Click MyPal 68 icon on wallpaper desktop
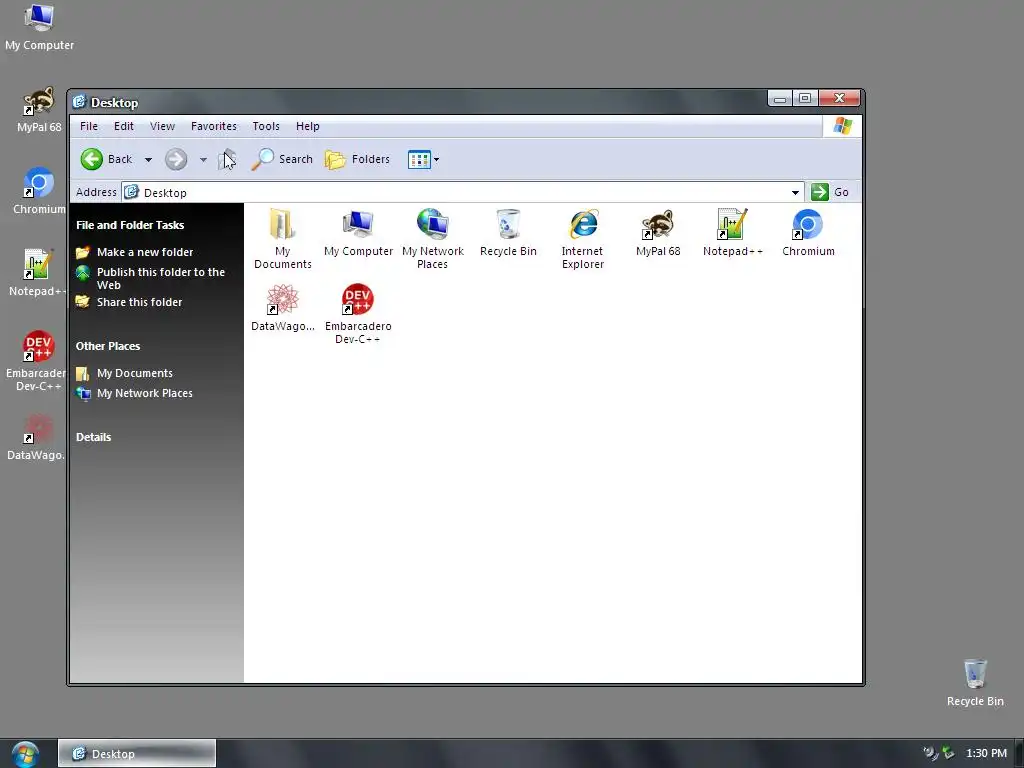This screenshot has width=1024, height=768. pyautogui.click(x=39, y=100)
